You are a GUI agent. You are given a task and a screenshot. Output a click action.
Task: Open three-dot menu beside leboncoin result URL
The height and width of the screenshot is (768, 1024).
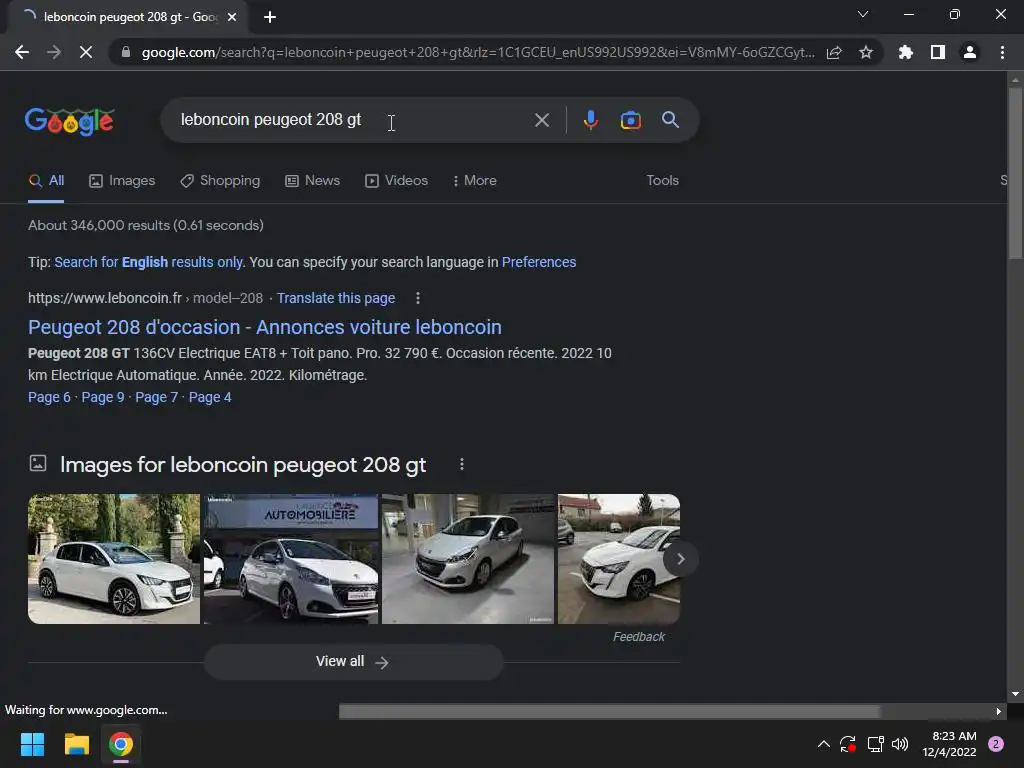pyautogui.click(x=418, y=298)
